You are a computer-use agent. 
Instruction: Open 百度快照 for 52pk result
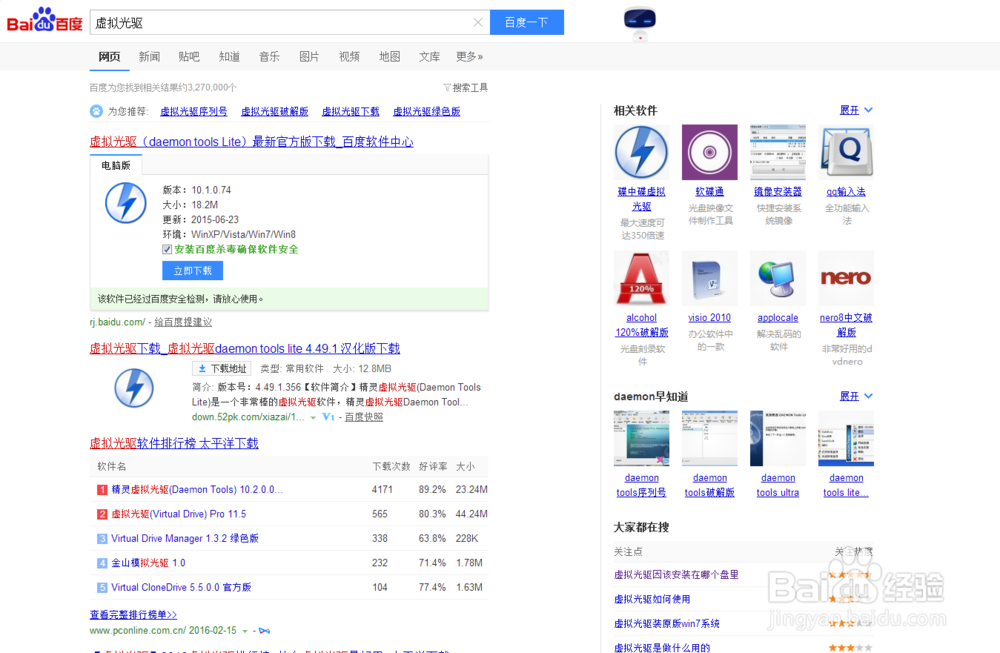pyautogui.click(x=364, y=417)
